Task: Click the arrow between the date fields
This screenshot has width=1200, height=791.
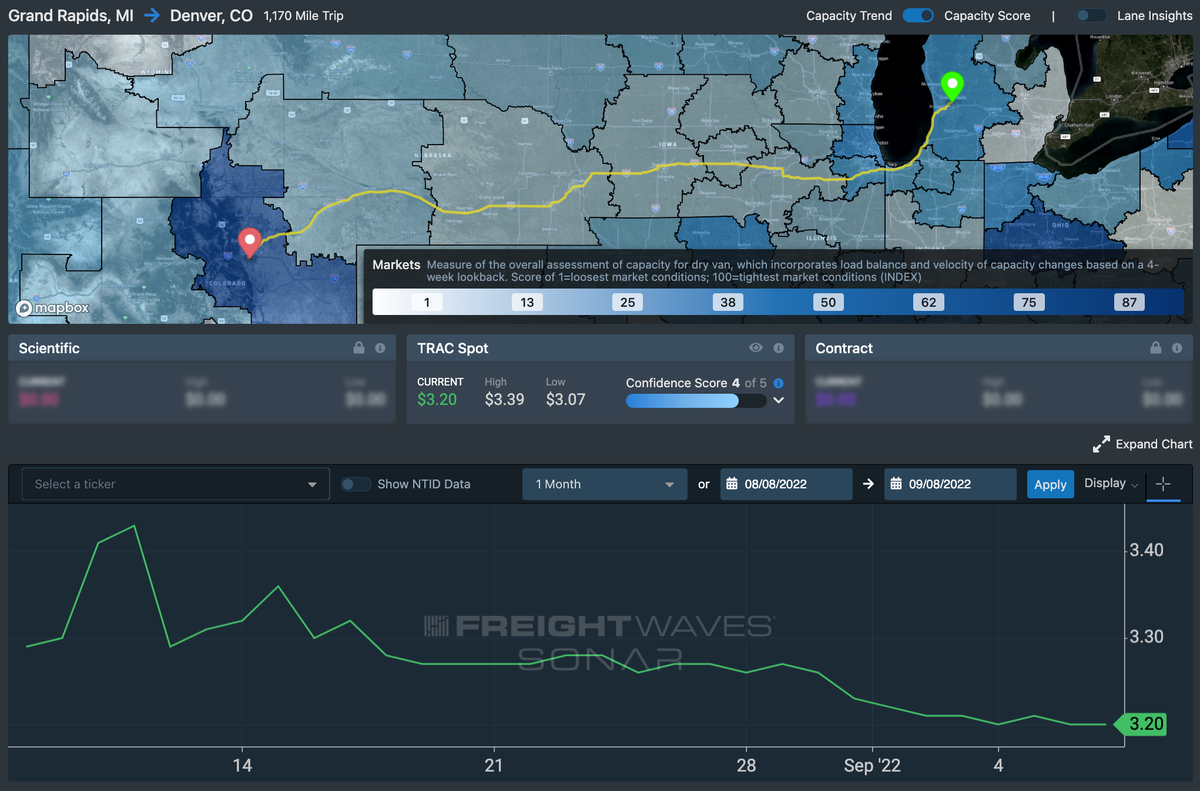Action: coord(868,484)
